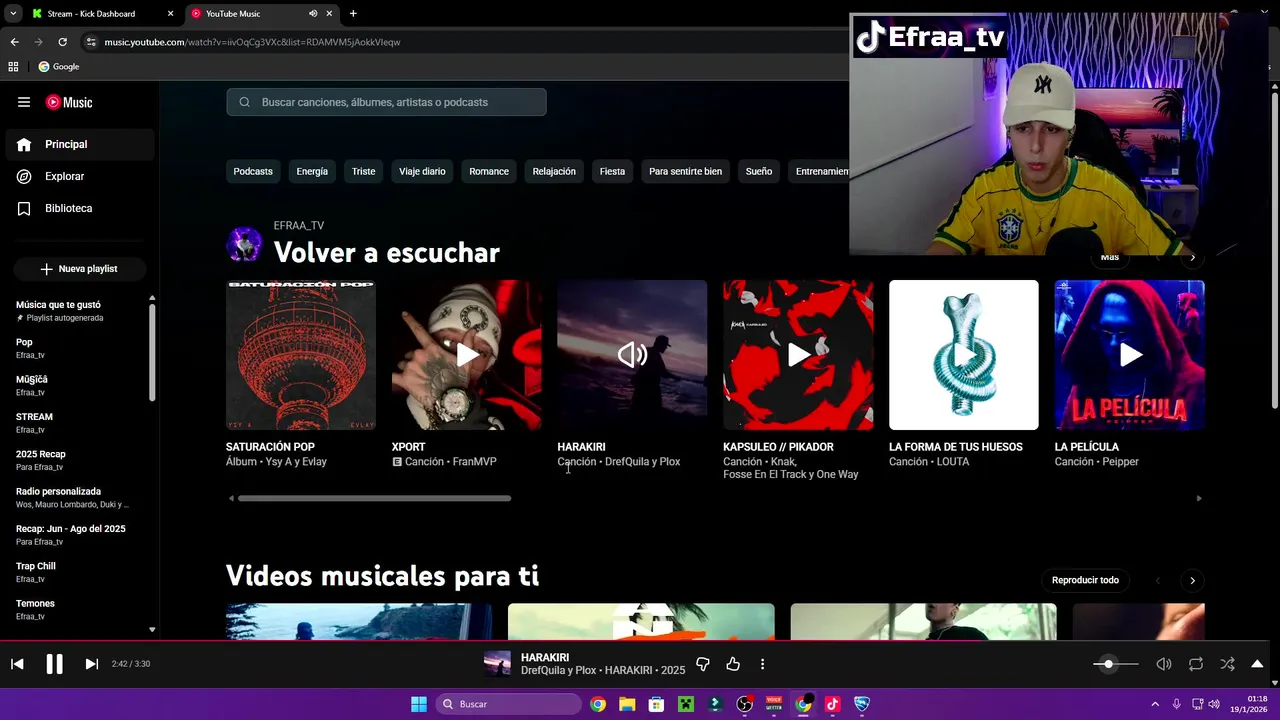Viewport: 1280px width, 720px height.
Task: Open Biblioteca section
Action: (x=80, y=208)
